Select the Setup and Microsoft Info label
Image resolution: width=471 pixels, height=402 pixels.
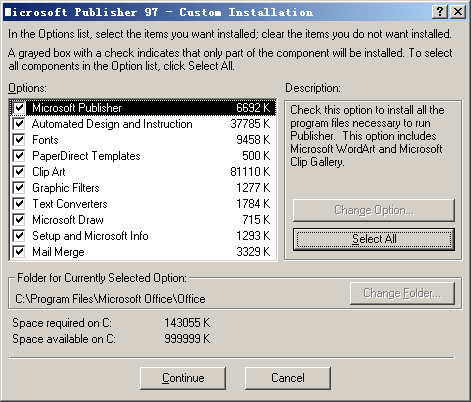pyautogui.click(x=90, y=236)
